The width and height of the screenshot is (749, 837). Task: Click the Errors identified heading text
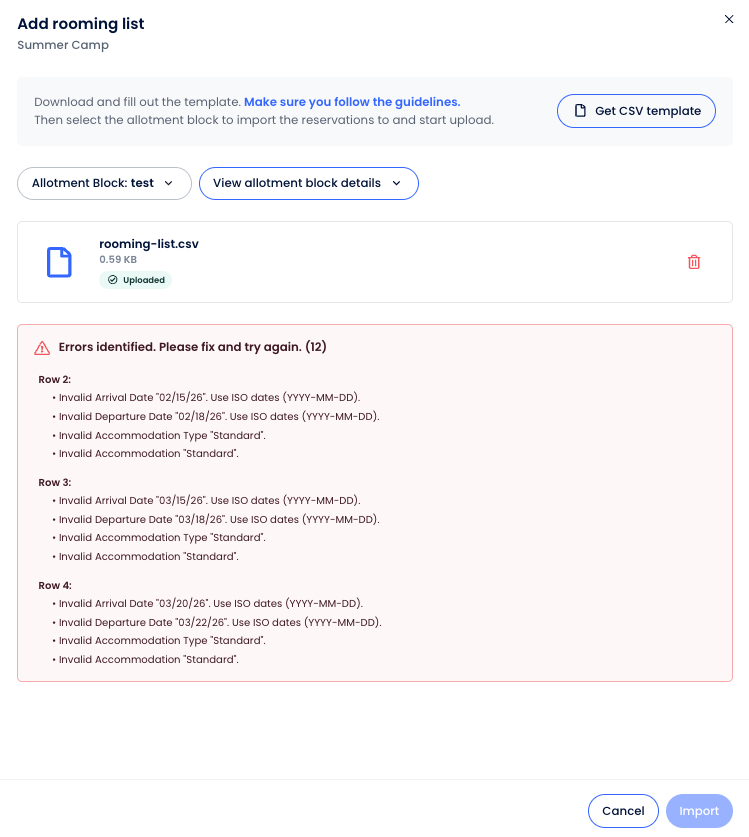pyautogui.click(x=193, y=347)
